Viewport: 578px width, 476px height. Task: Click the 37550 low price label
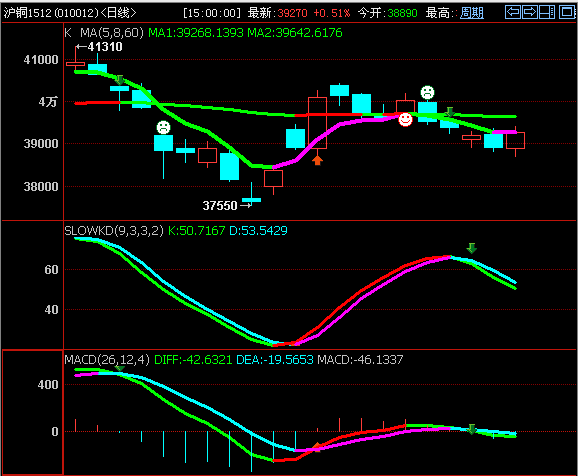[227, 205]
